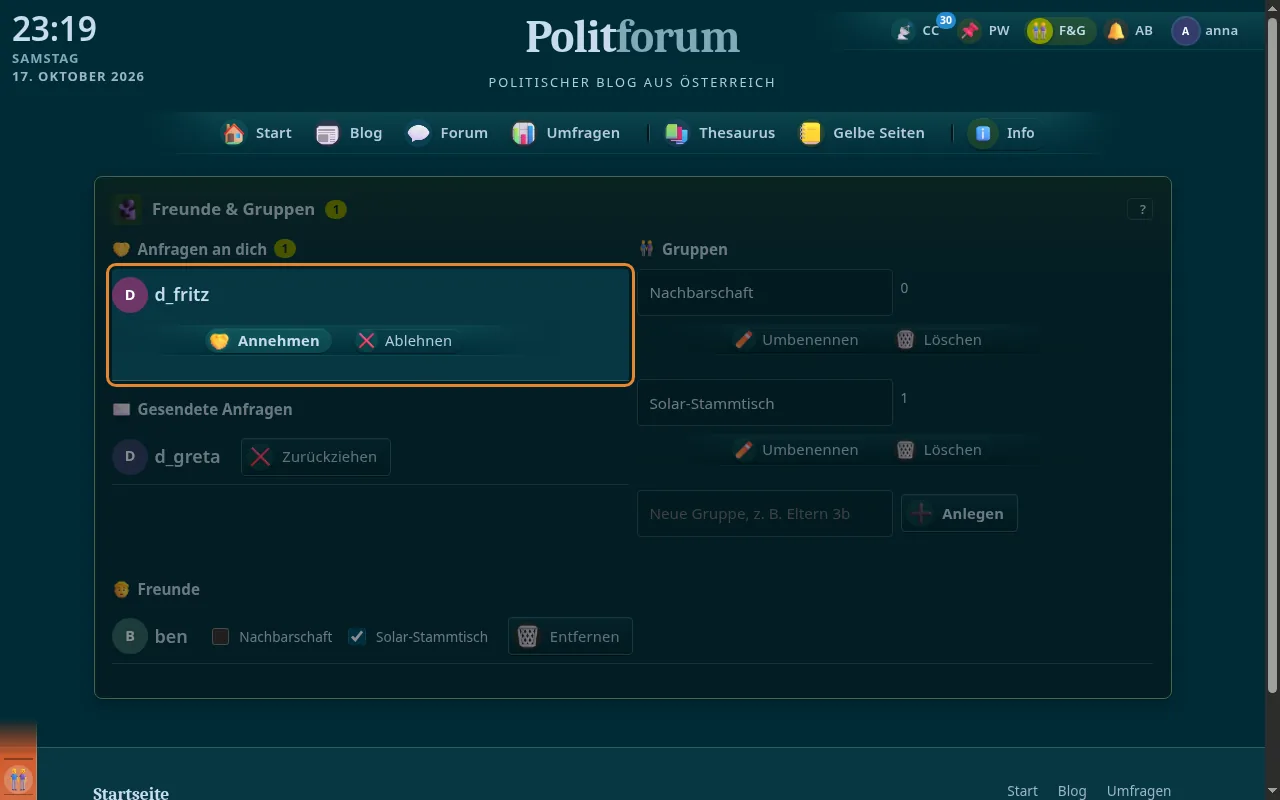The width and height of the screenshot is (1280, 800).
Task: Click the Politforum site logo
Action: [x=633, y=38]
